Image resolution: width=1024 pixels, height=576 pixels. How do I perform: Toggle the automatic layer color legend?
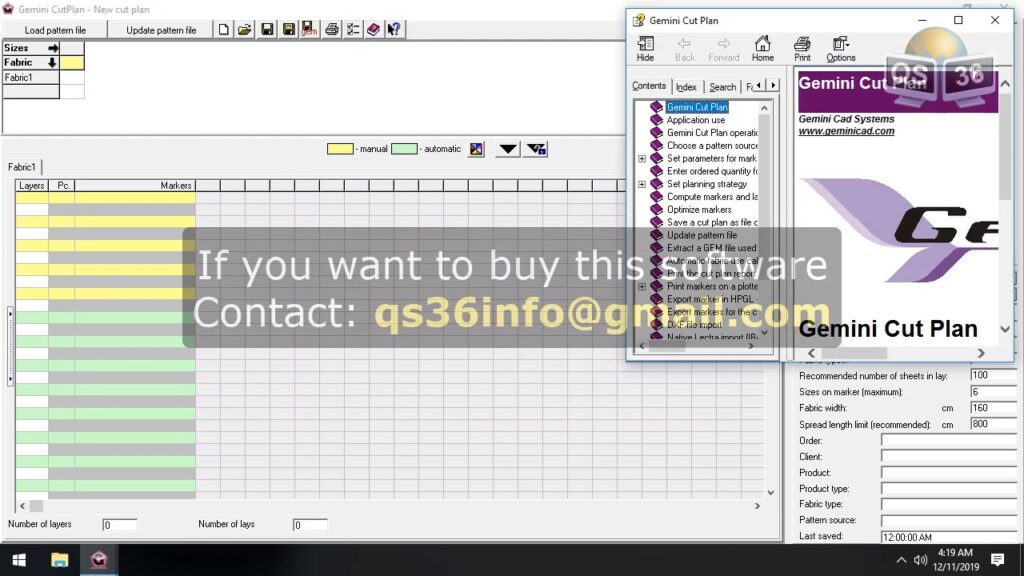(x=403, y=148)
